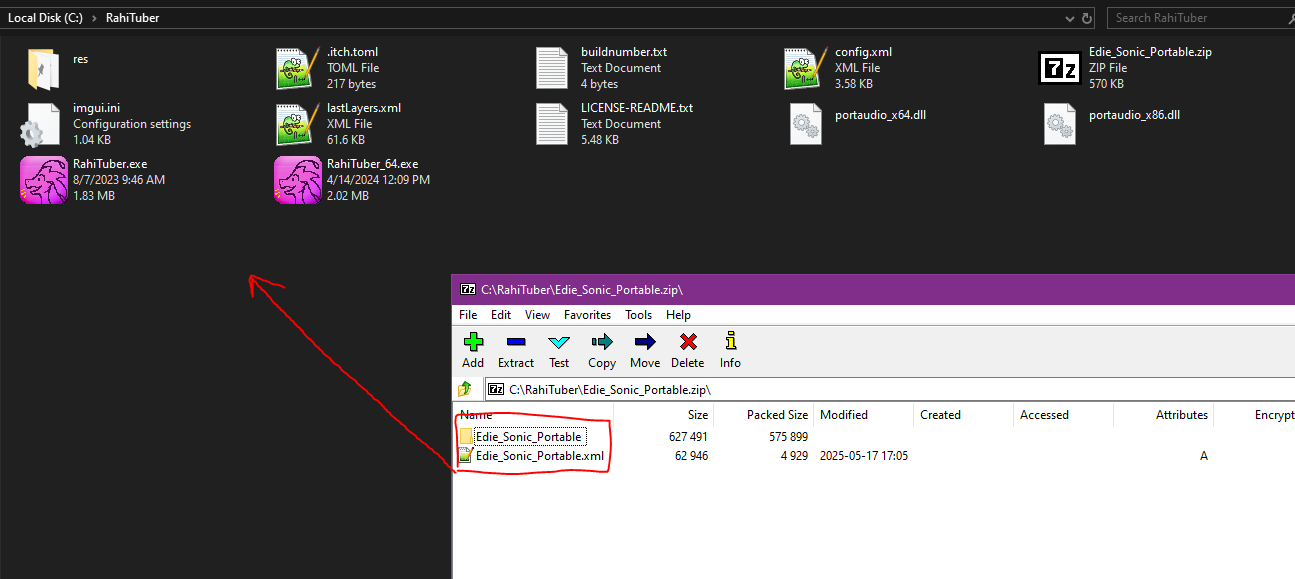Refresh the Explorer folder view

click(x=1086, y=18)
